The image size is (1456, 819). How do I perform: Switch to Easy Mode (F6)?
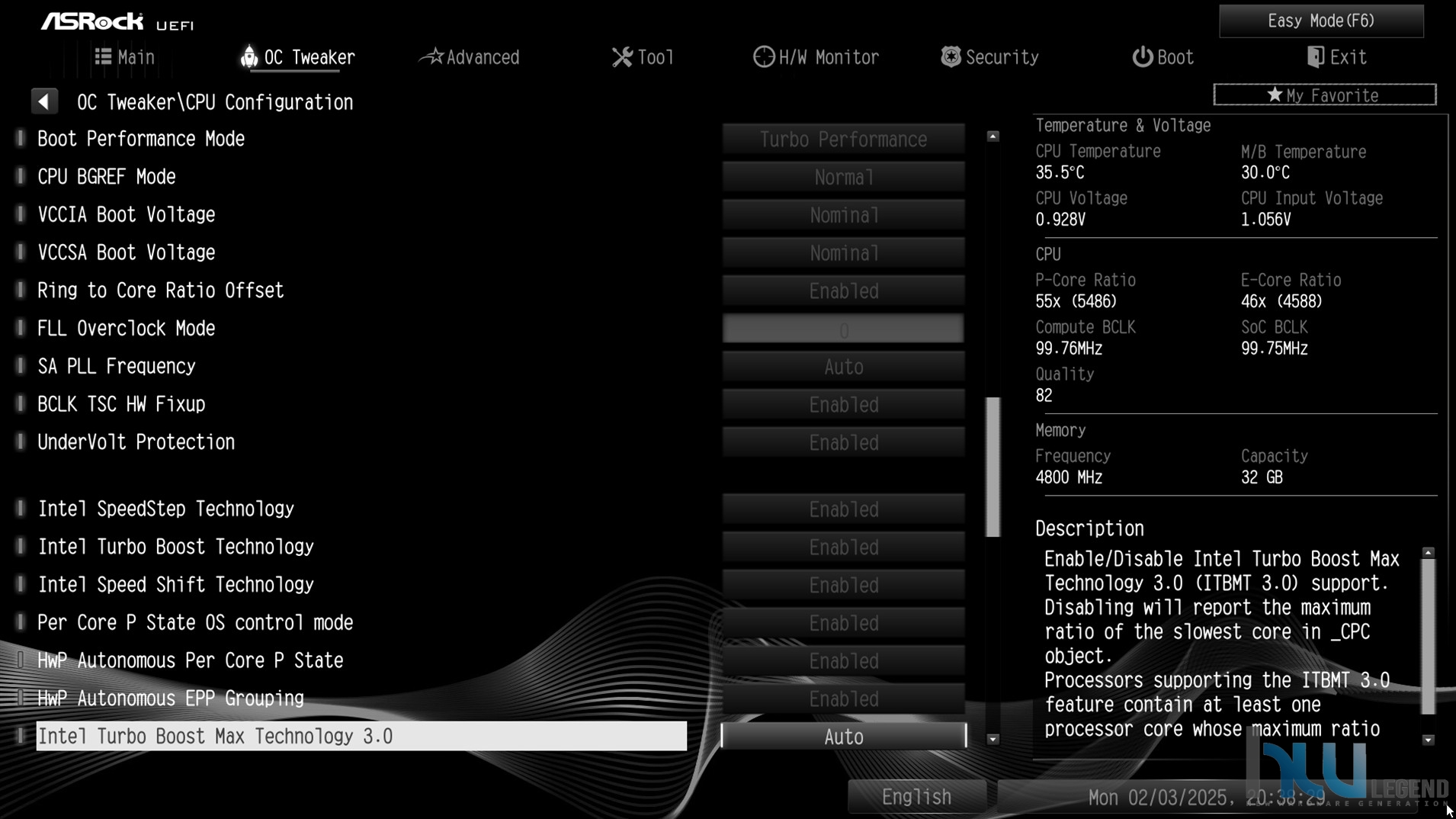pyautogui.click(x=1321, y=21)
